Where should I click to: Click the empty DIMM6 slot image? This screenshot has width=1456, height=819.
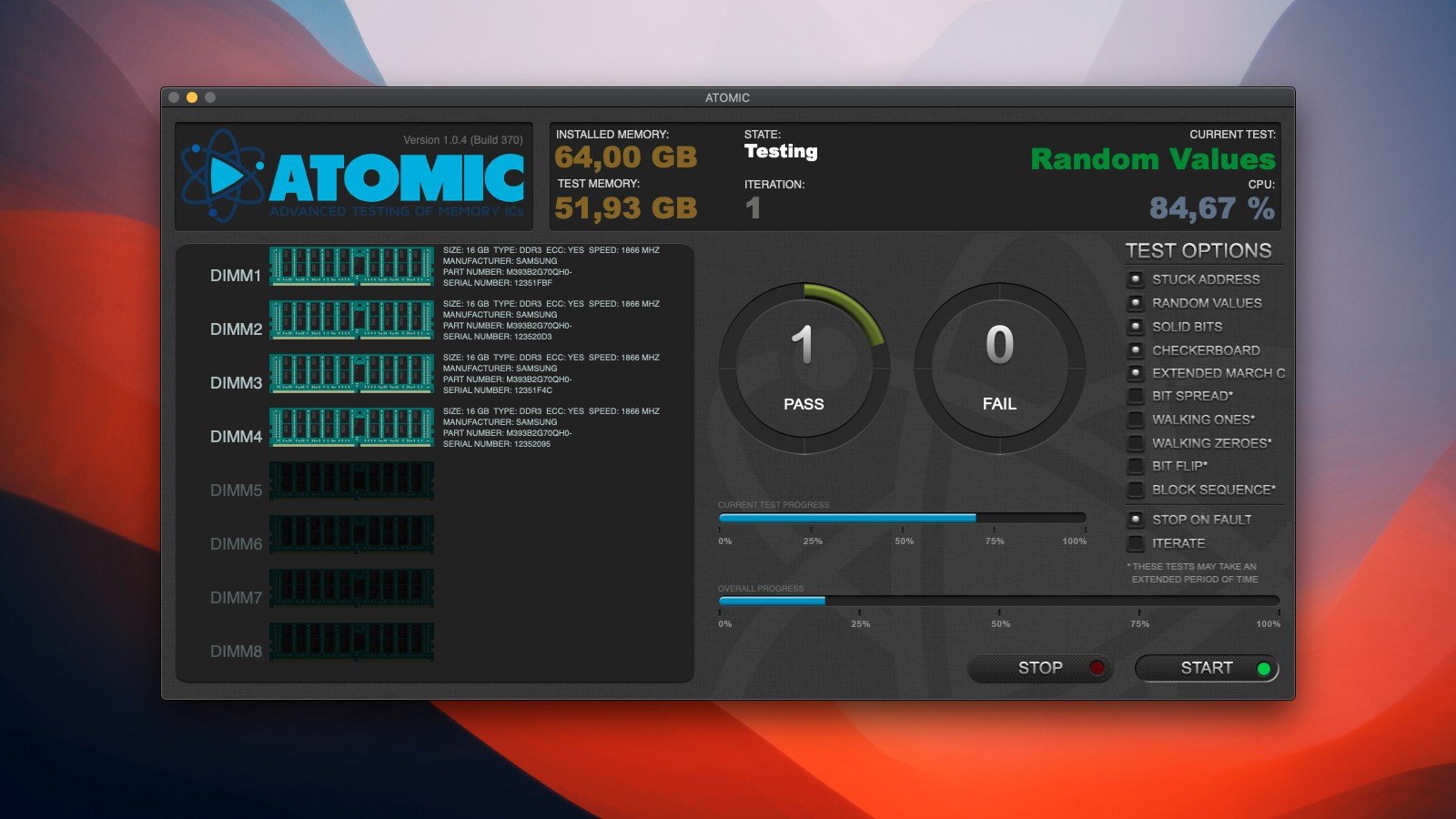click(x=351, y=534)
